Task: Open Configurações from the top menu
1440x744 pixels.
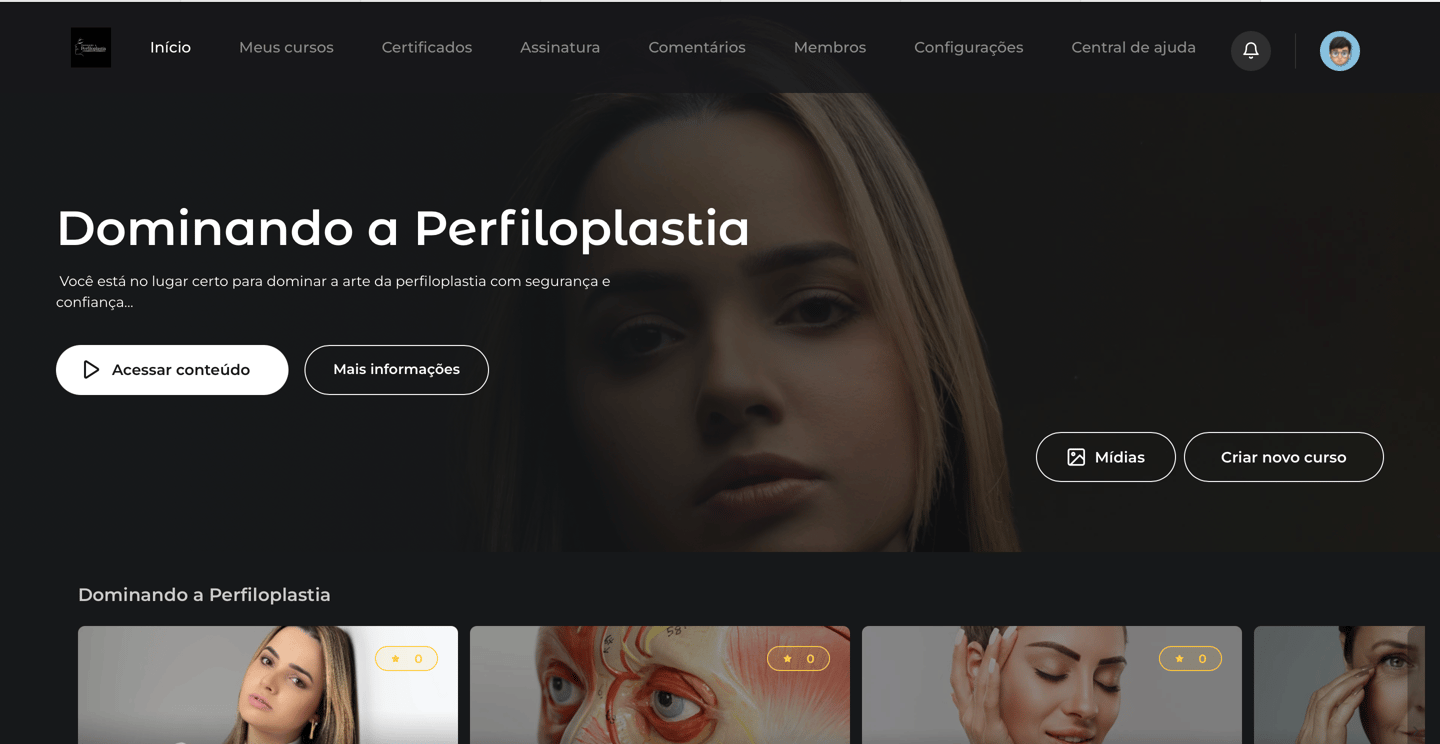Action: (x=969, y=47)
